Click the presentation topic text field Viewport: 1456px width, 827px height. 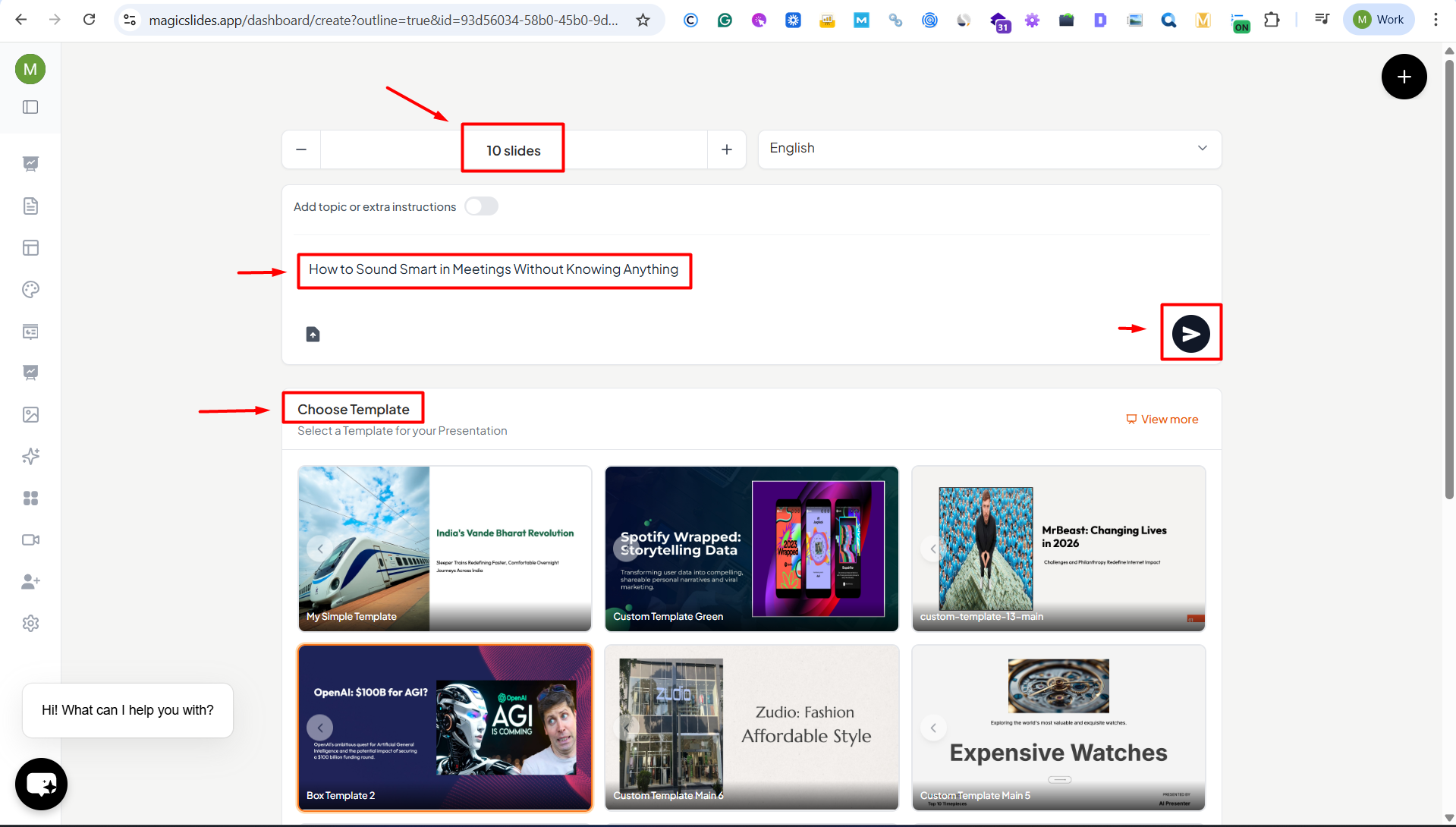tap(493, 270)
